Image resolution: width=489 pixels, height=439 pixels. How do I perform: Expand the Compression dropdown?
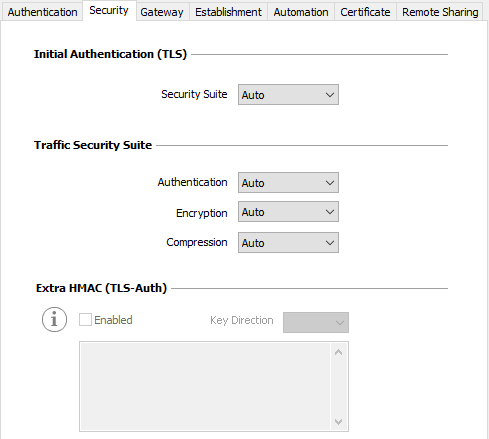[288, 243]
